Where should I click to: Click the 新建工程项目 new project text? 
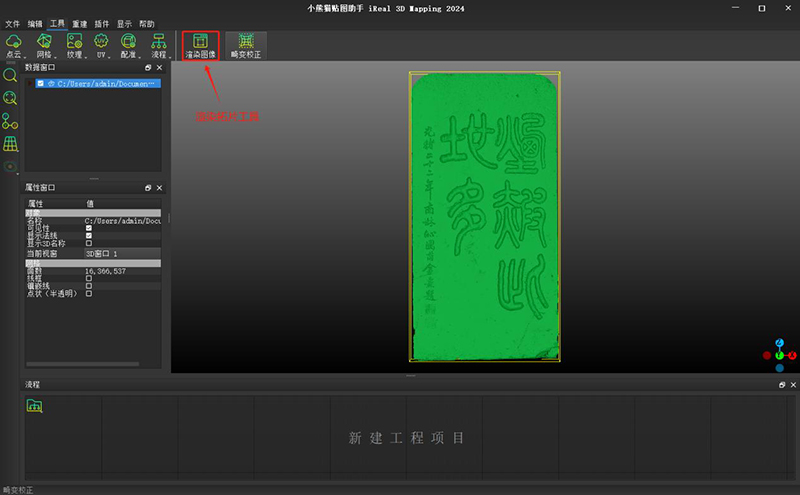[x=407, y=438]
